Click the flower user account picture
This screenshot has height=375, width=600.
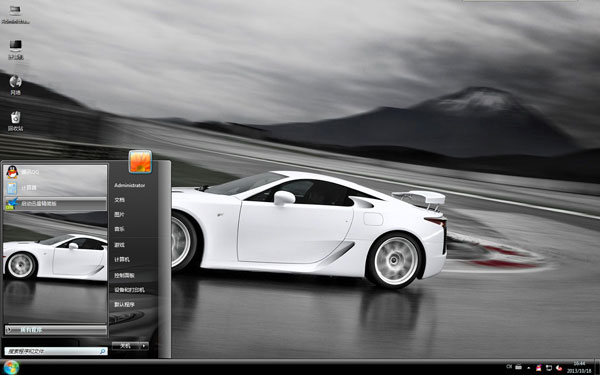(x=140, y=161)
